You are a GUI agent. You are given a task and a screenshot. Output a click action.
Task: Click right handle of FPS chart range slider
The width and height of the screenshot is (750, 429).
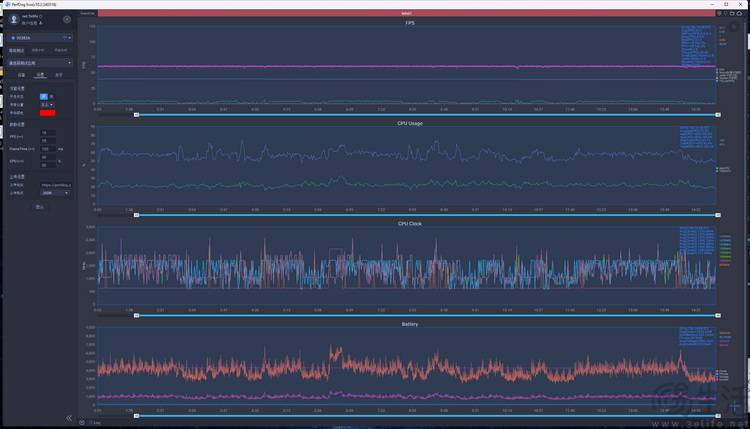pyautogui.click(x=718, y=115)
